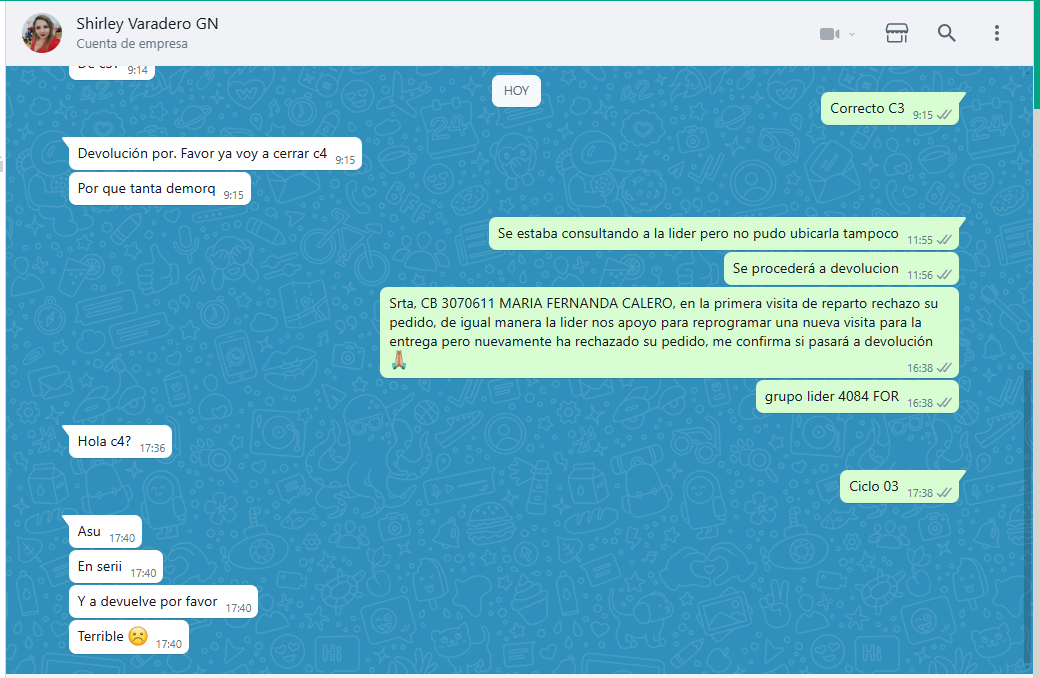
Task: Click the HOY date badge
Action: tap(516, 91)
